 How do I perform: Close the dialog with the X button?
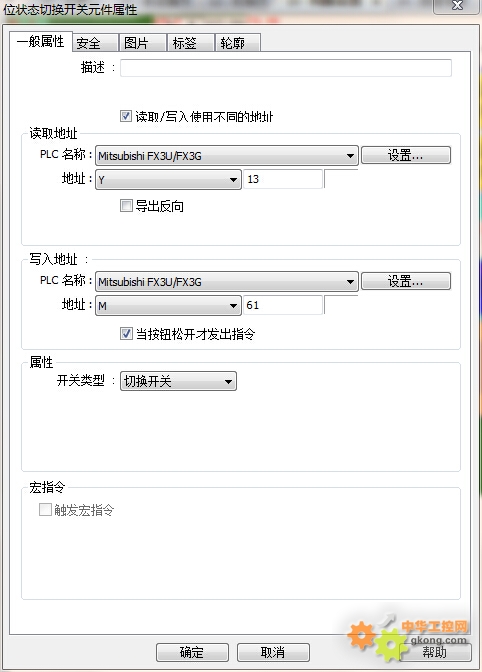pyautogui.click(x=457, y=6)
